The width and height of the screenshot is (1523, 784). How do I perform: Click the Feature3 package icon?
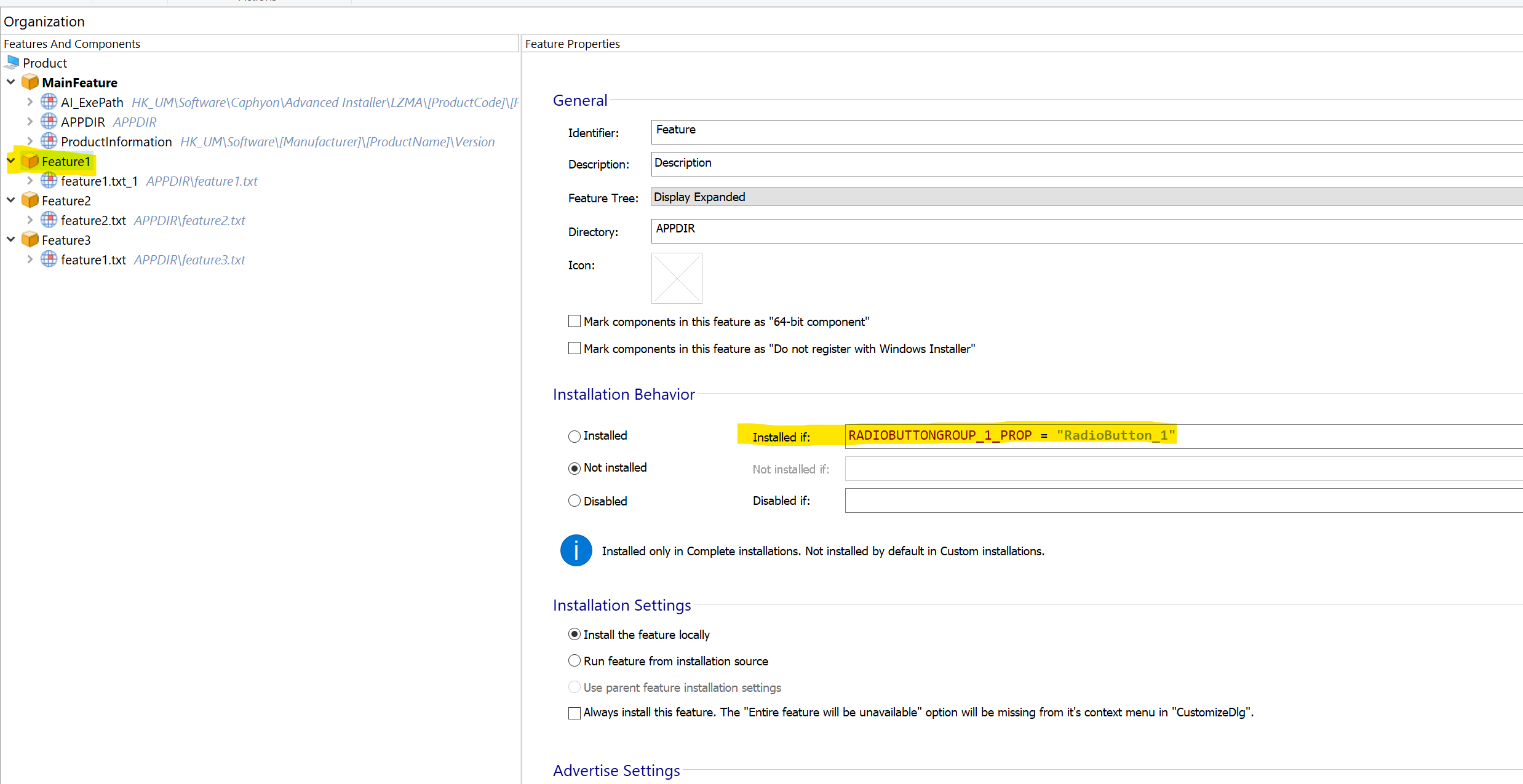click(30, 239)
